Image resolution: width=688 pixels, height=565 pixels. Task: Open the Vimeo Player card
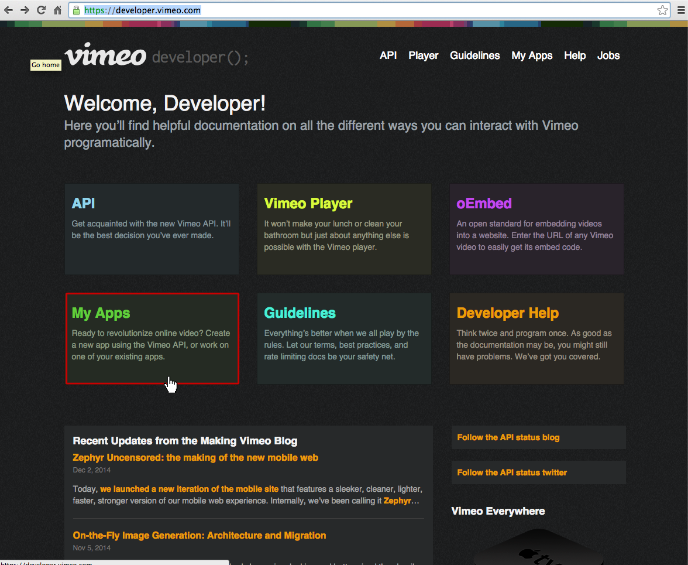344,229
